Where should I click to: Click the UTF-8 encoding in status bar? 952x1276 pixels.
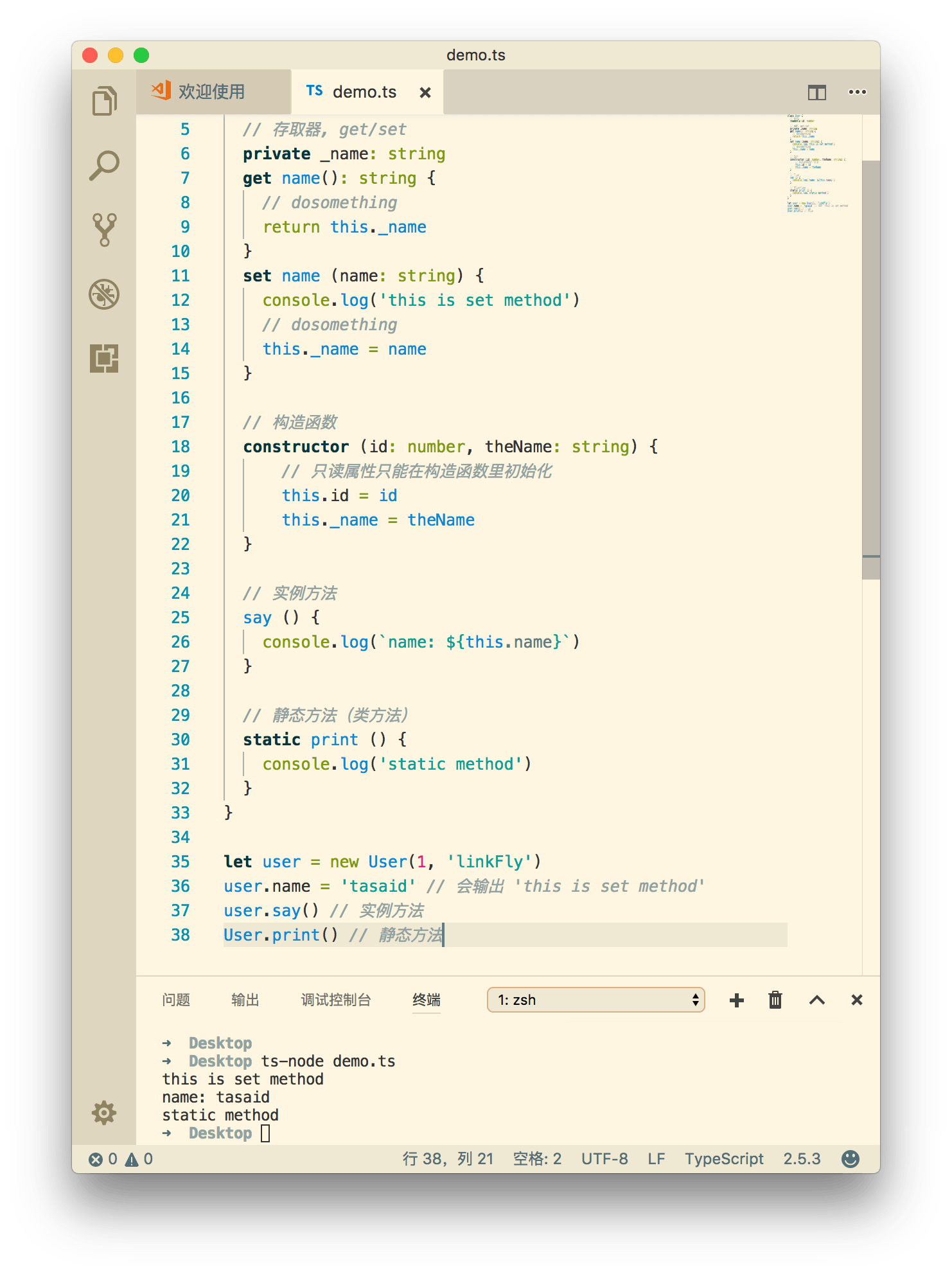click(604, 1159)
